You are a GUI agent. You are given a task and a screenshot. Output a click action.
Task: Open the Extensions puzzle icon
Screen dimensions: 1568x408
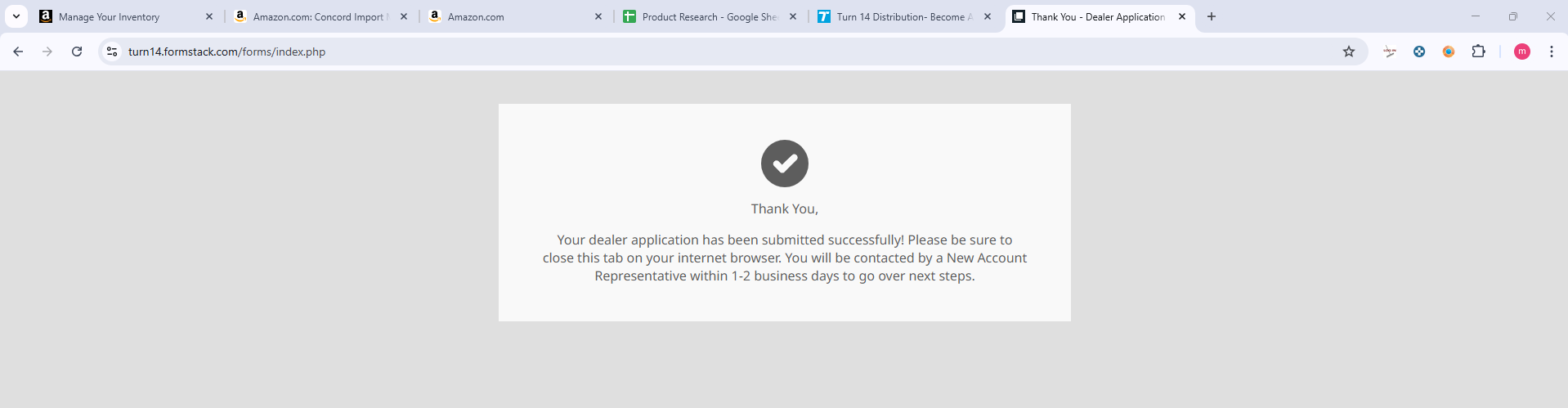pos(1478,52)
